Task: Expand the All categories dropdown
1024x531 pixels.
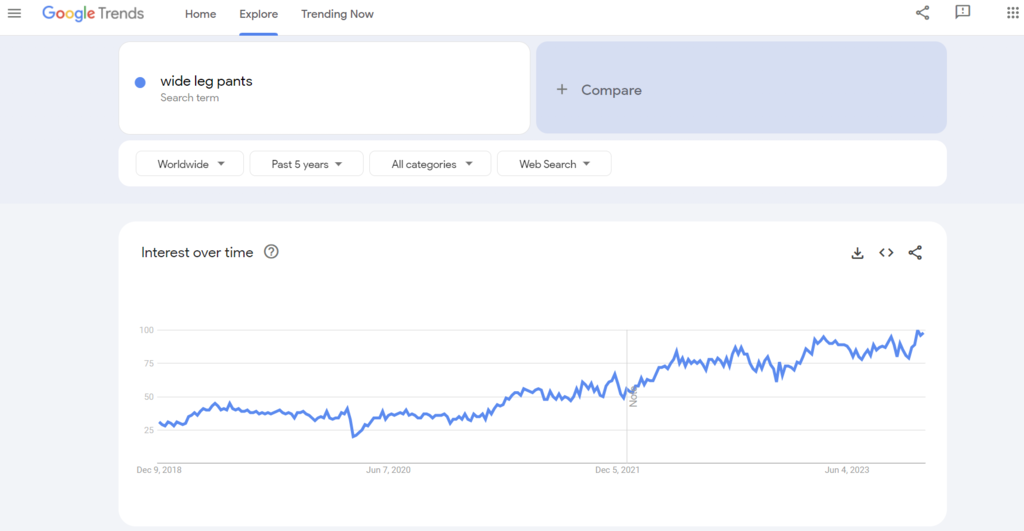Action: pos(430,164)
